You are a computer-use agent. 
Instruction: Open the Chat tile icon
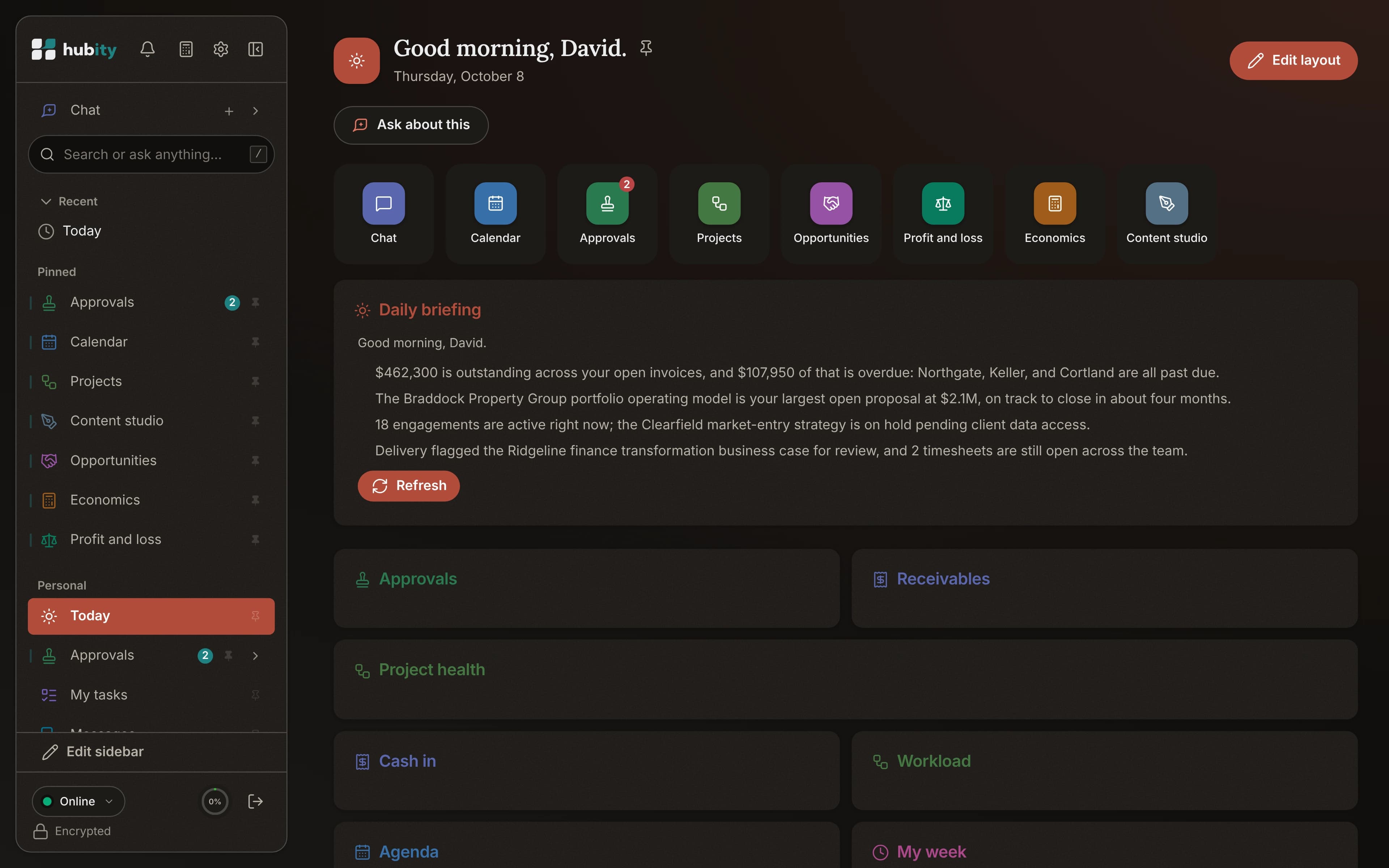click(383, 203)
